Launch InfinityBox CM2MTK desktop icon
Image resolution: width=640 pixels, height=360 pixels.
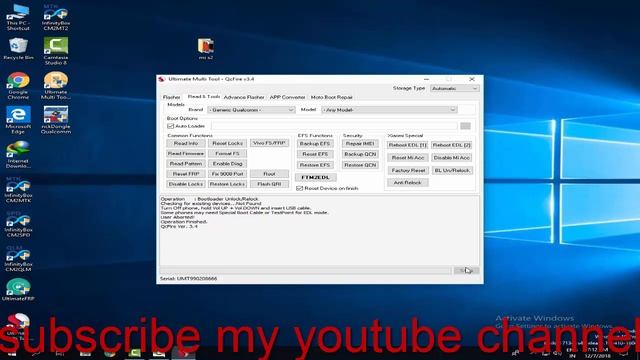(x=18, y=189)
